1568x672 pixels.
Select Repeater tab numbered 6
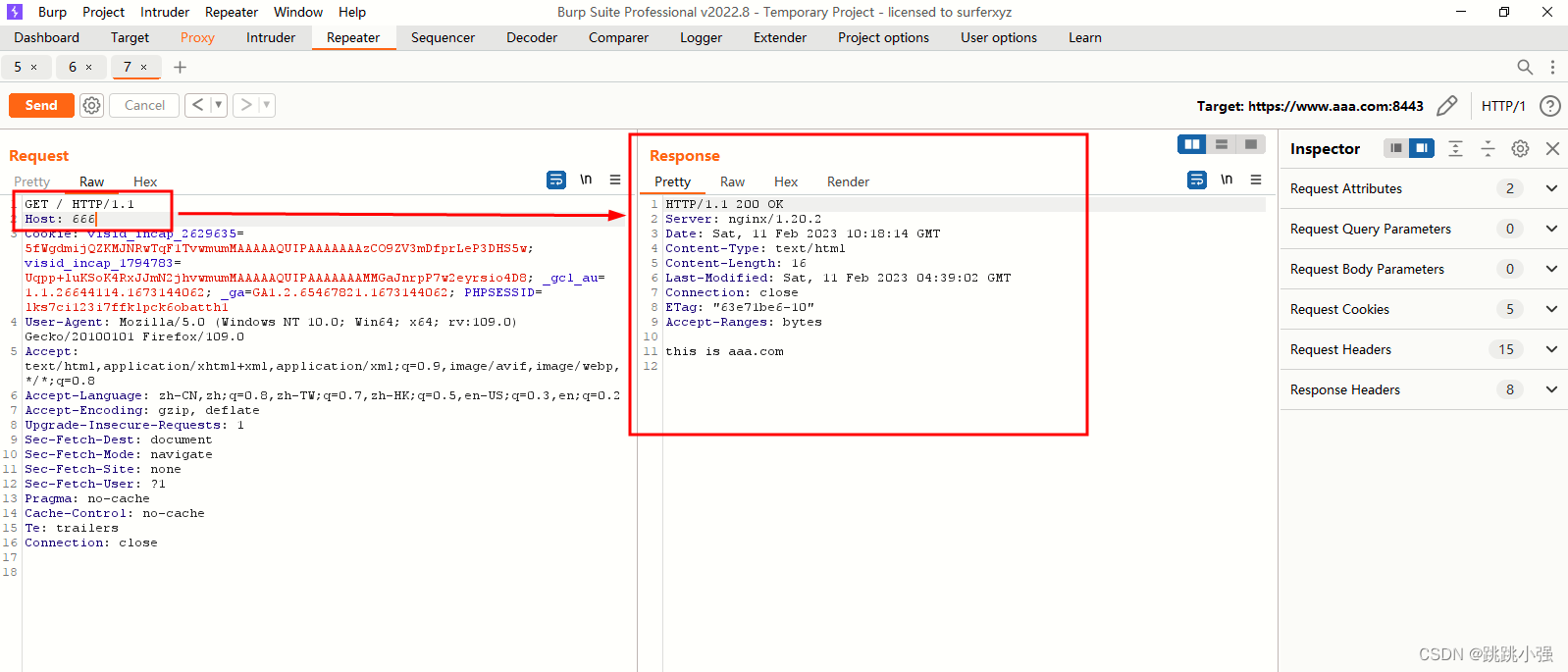click(73, 67)
